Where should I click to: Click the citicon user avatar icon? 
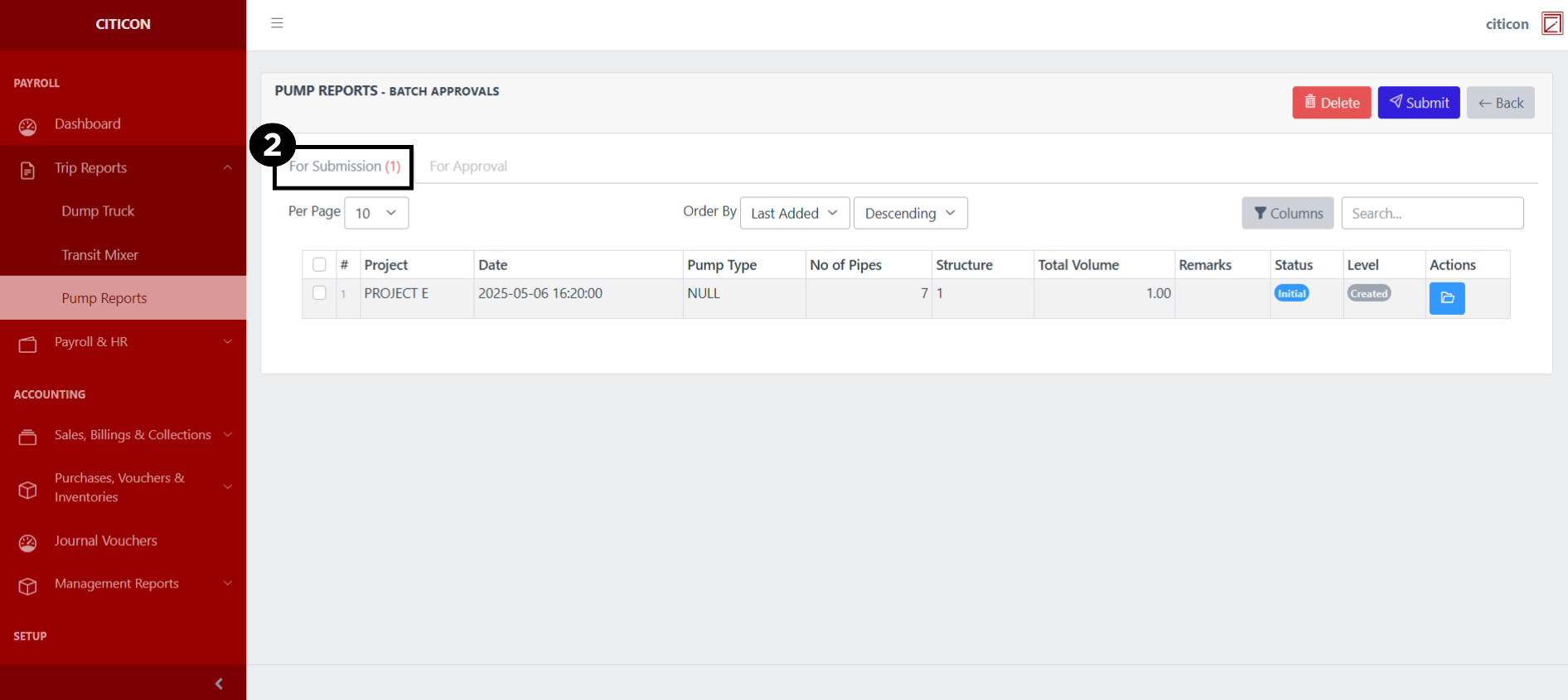point(1551,24)
